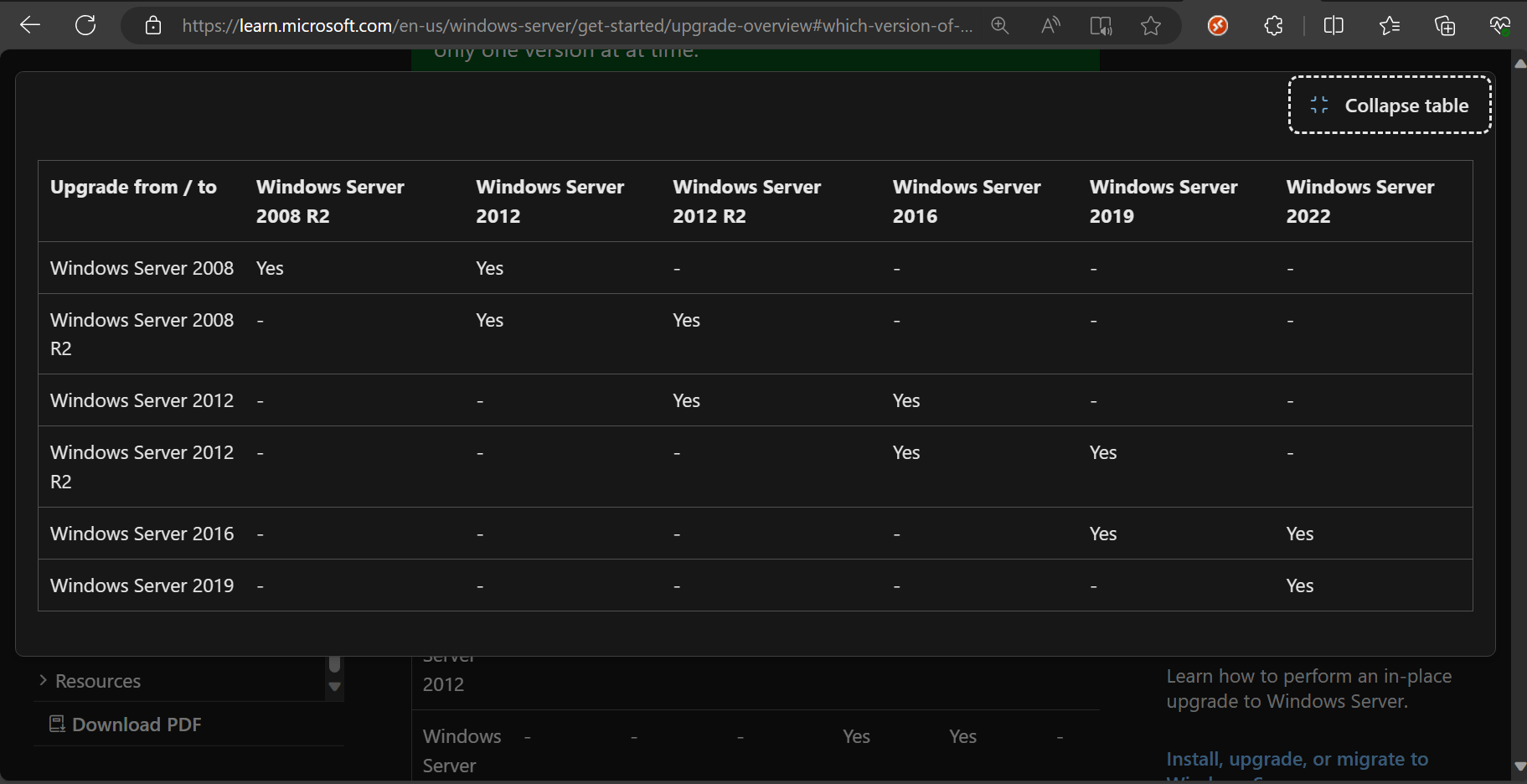View site information lock icon
1527x784 pixels.
(x=153, y=25)
